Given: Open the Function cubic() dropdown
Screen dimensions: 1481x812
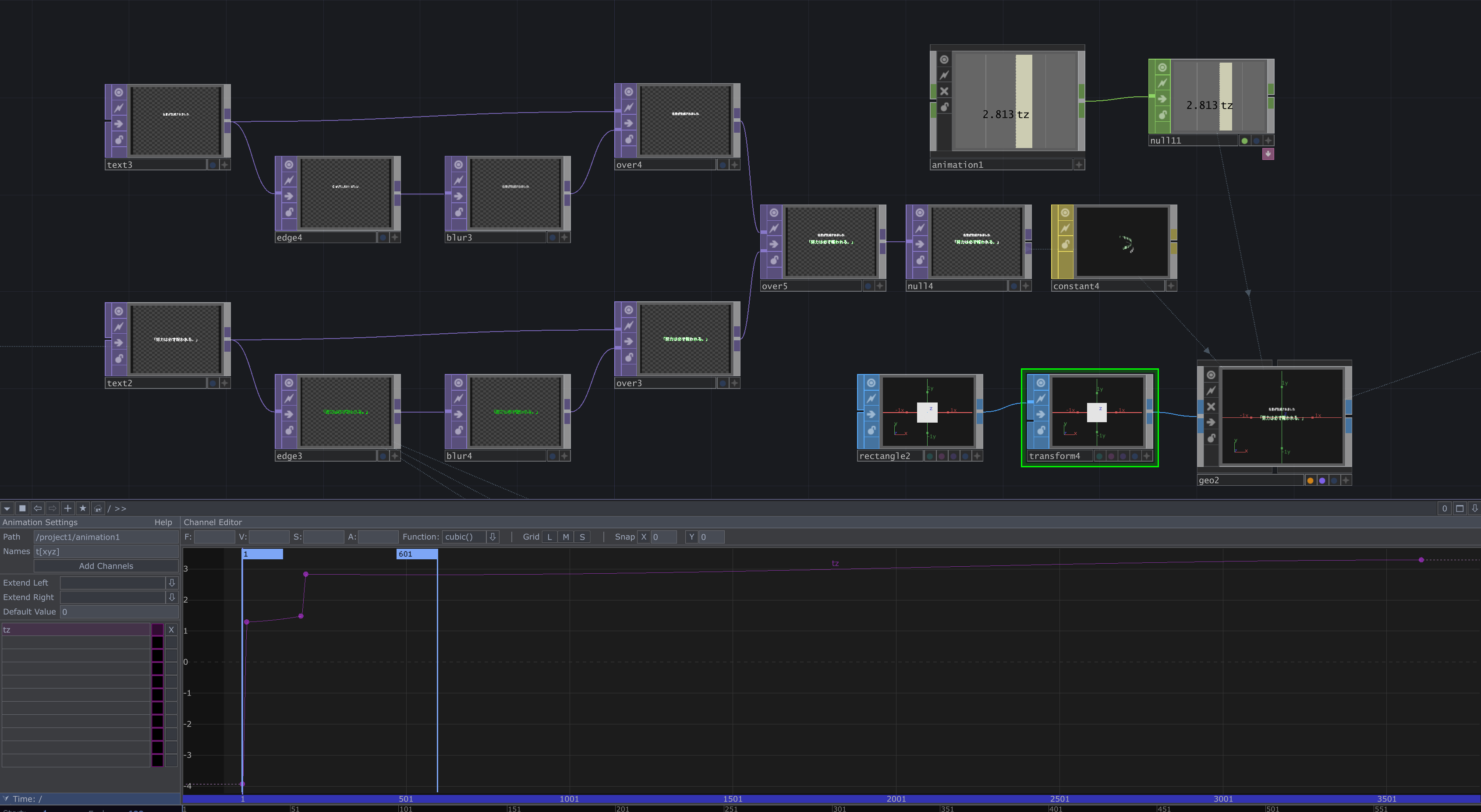Looking at the screenshot, I should tap(492, 537).
